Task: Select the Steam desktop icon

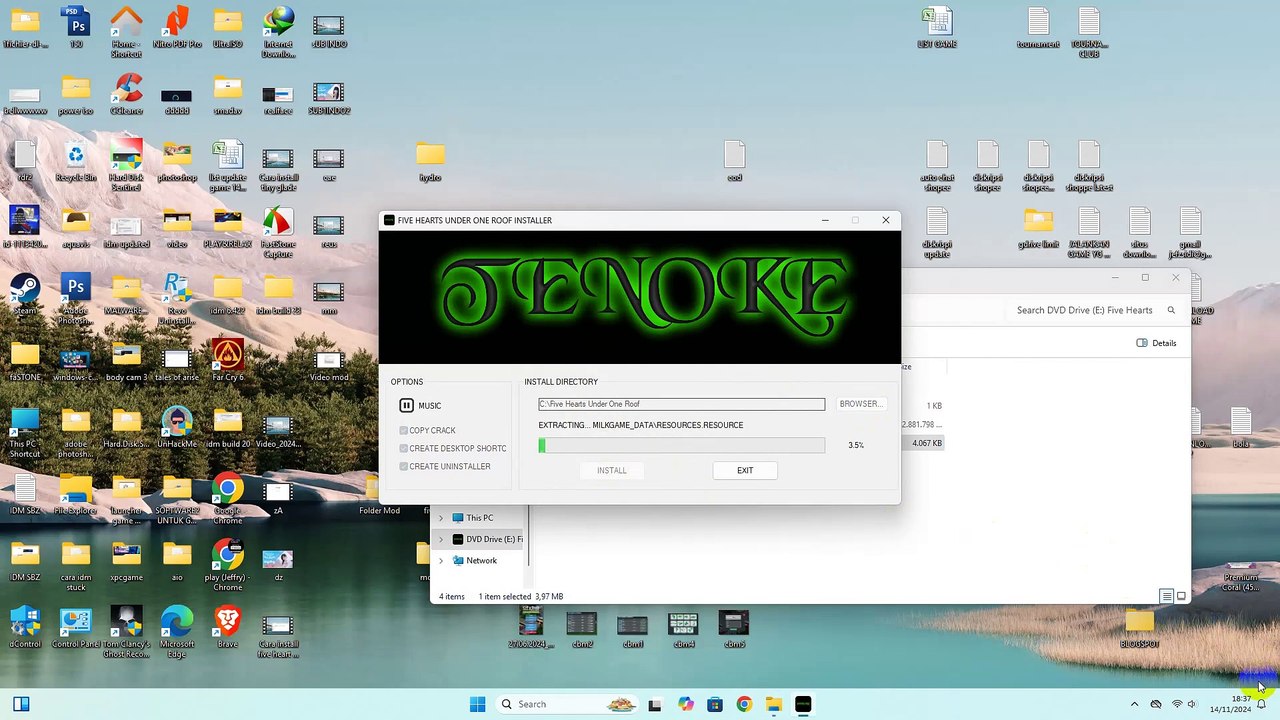Action: (x=24, y=295)
